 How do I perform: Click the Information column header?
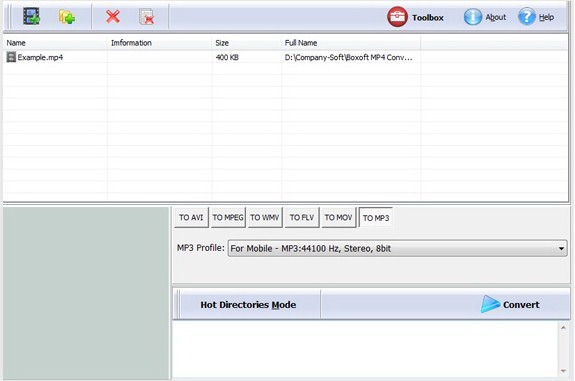tap(160, 43)
